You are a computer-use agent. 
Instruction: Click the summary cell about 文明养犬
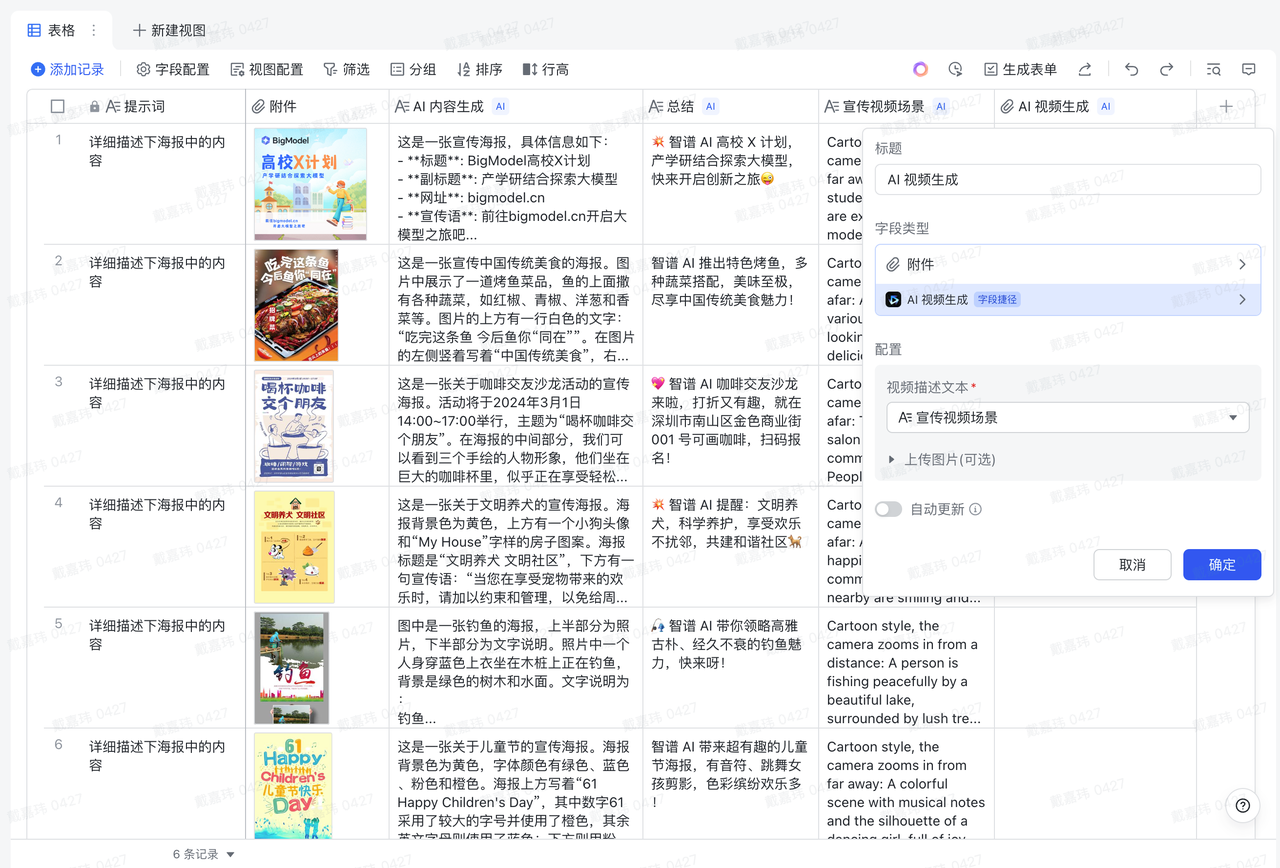731,547
